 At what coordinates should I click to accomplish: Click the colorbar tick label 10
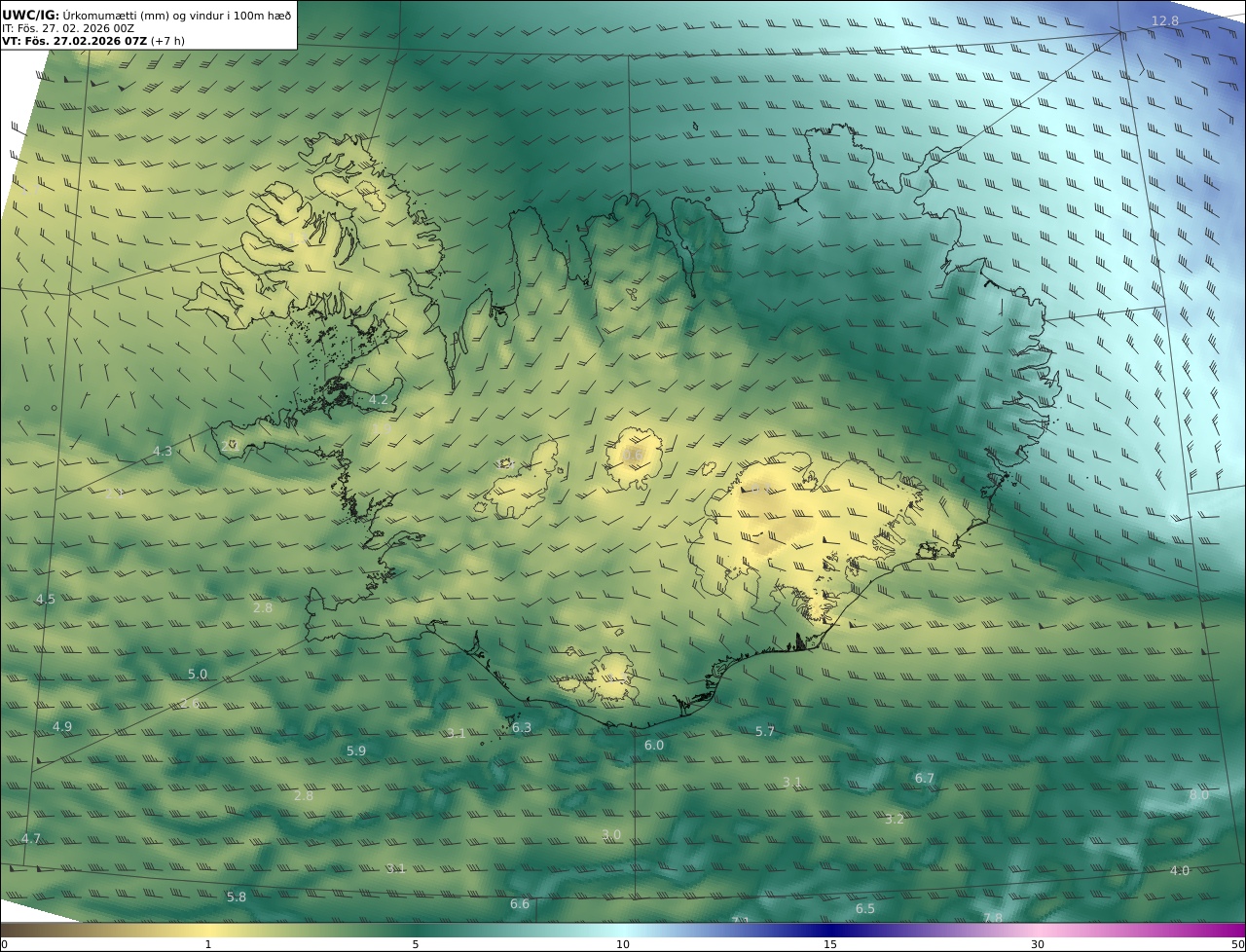pos(623,944)
